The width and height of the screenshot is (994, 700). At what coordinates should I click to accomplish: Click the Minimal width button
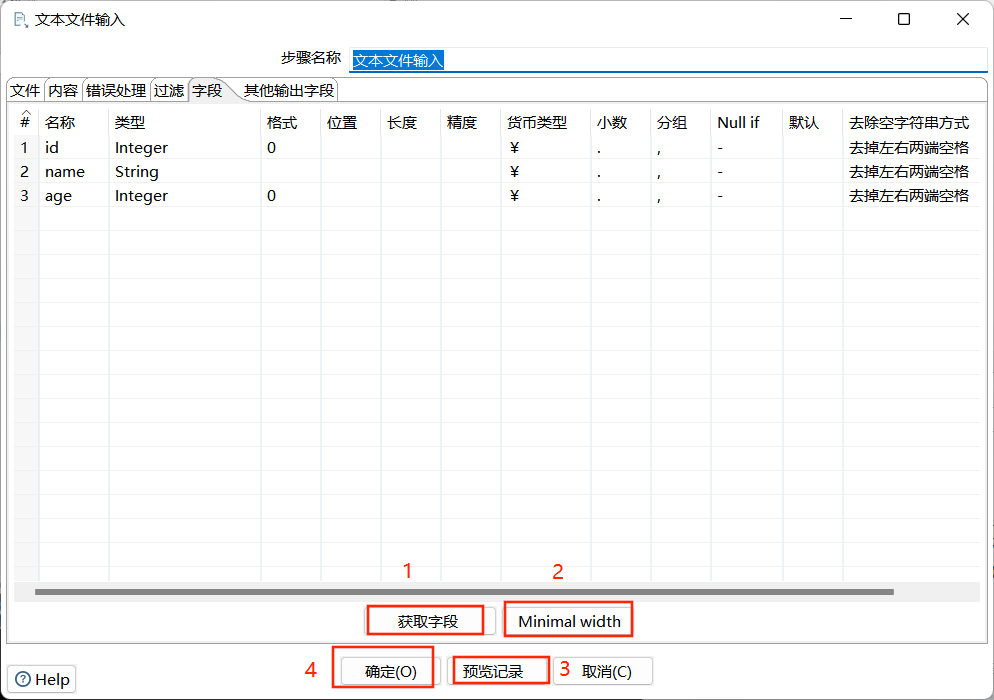click(x=569, y=621)
